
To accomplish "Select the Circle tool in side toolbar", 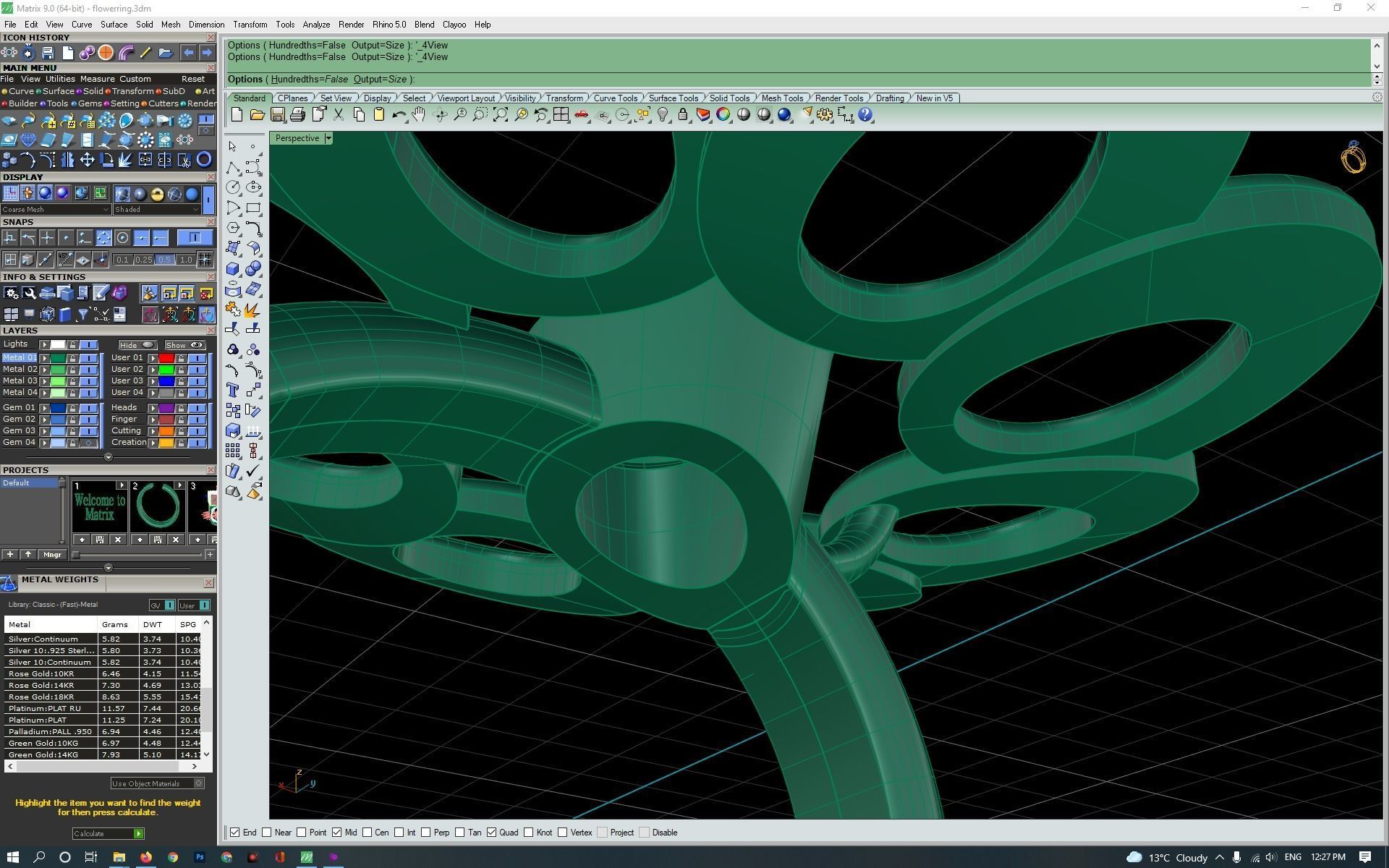I will tap(233, 187).
